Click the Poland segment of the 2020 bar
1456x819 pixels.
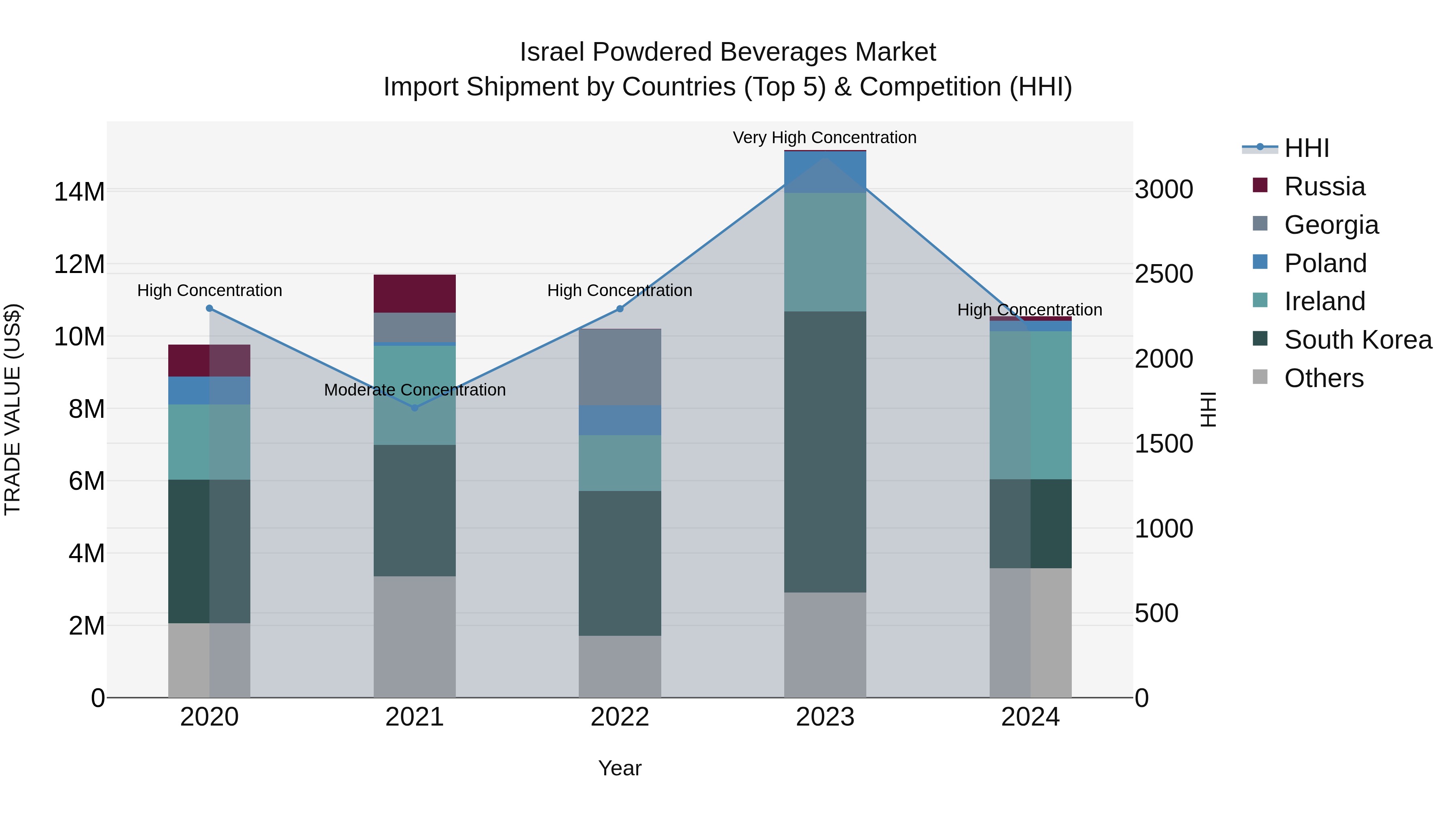[x=209, y=391]
